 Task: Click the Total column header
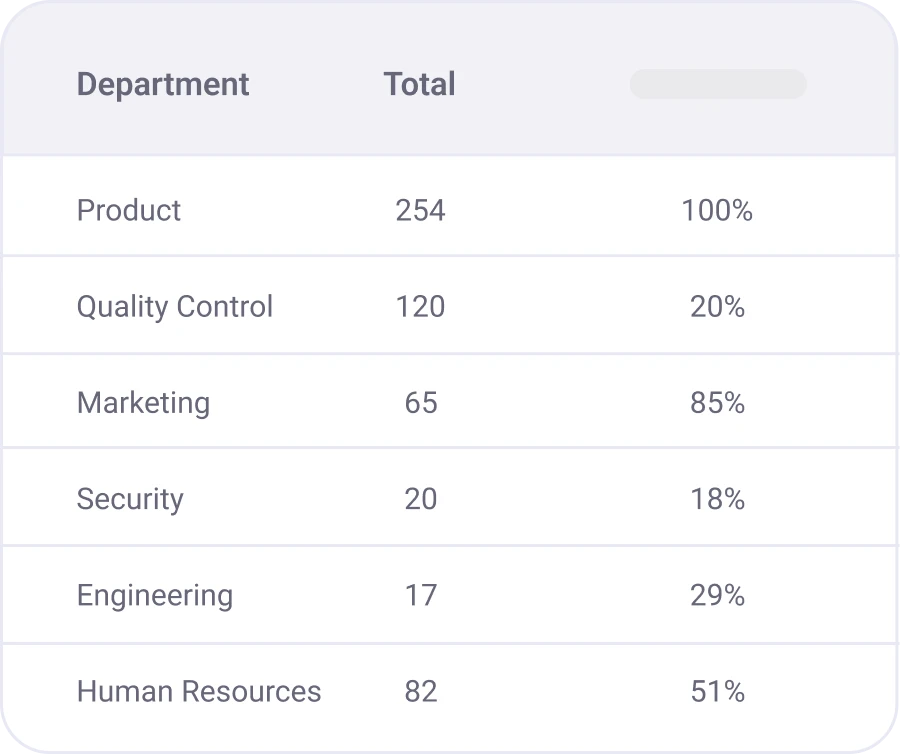point(419,84)
